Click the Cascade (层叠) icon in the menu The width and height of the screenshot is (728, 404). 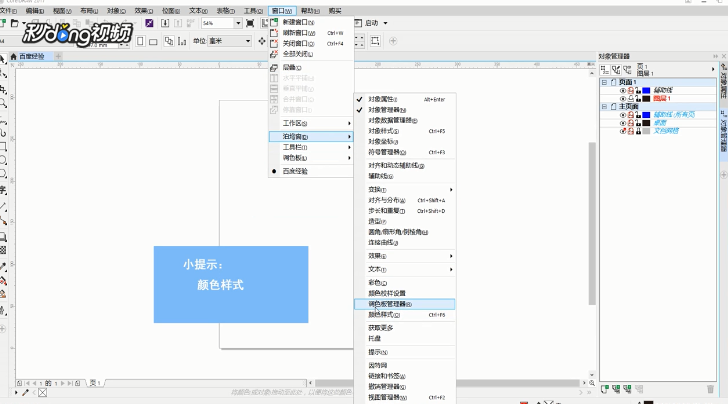point(274,67)
